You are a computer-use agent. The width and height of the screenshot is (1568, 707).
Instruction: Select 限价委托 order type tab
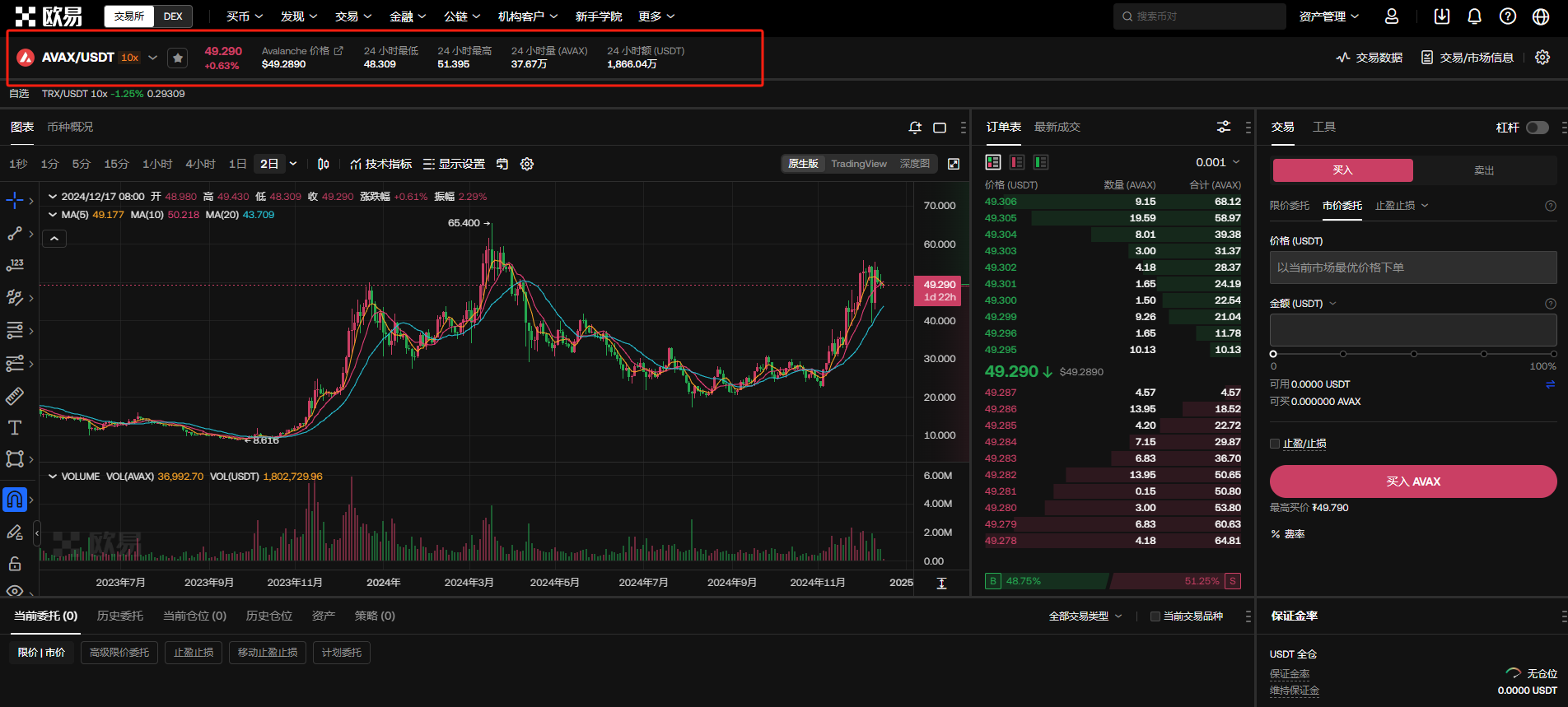[1290, 206]
